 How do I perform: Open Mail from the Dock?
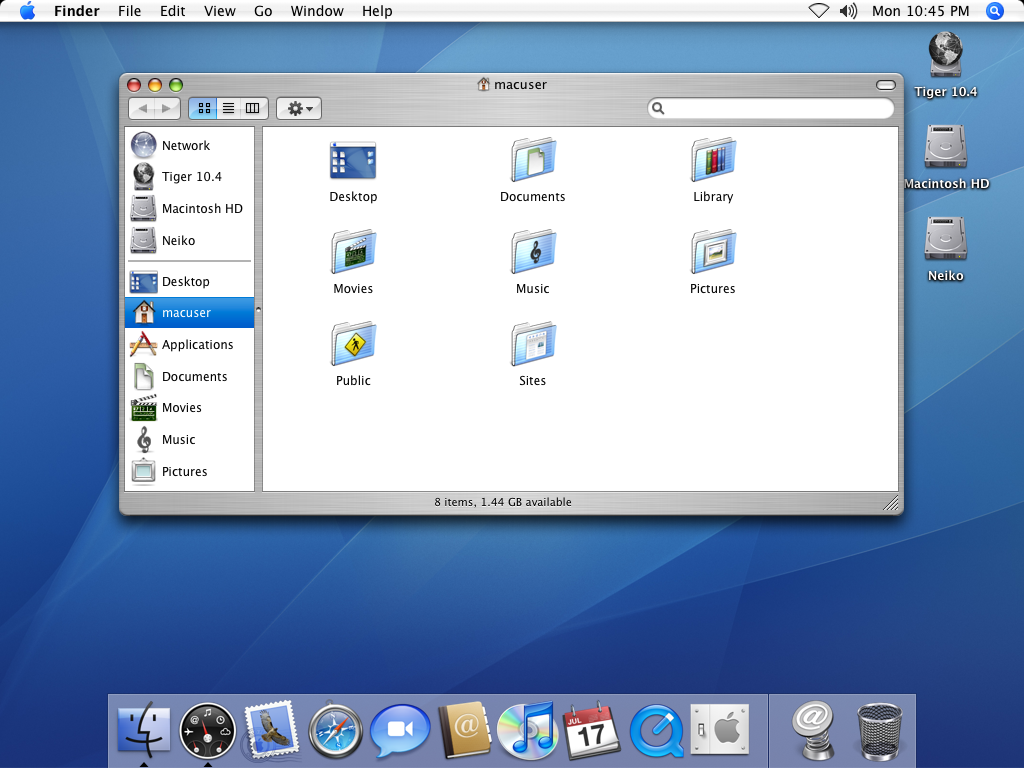[x=269, y=730]
